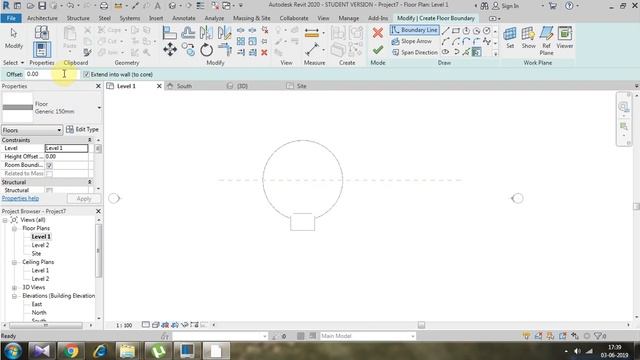
Task: Click the Slope Arrow button
Action: (x=411, y=41)
